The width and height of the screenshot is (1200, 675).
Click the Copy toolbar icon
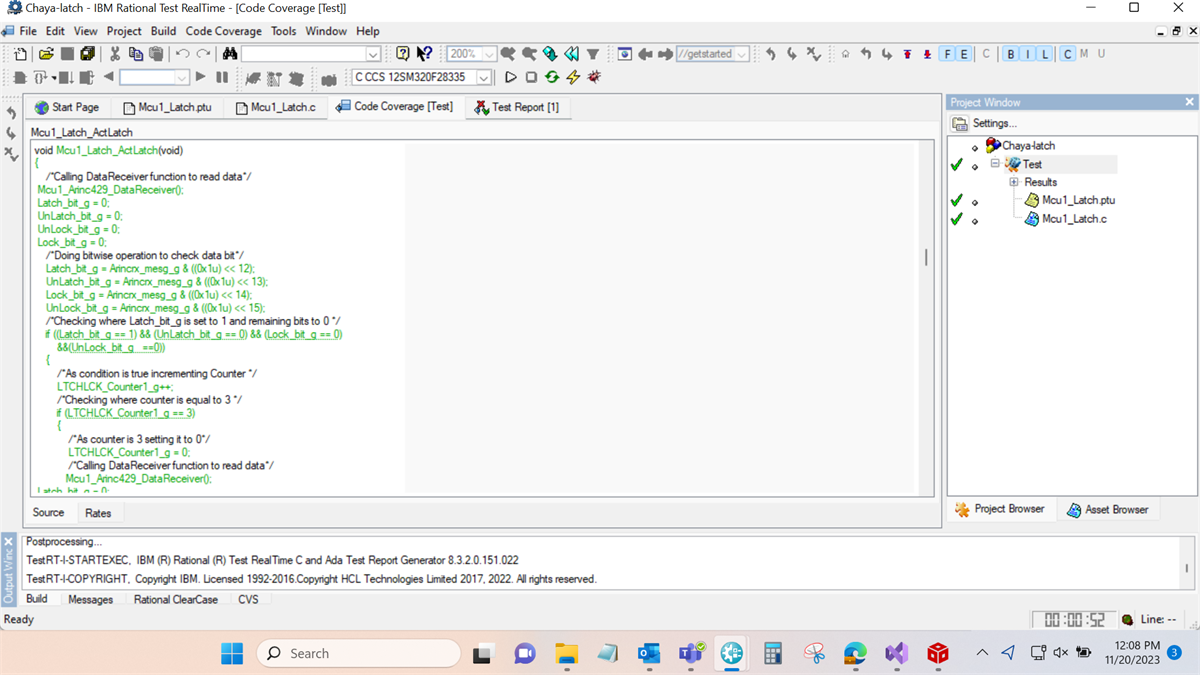[x=136, y=54]
